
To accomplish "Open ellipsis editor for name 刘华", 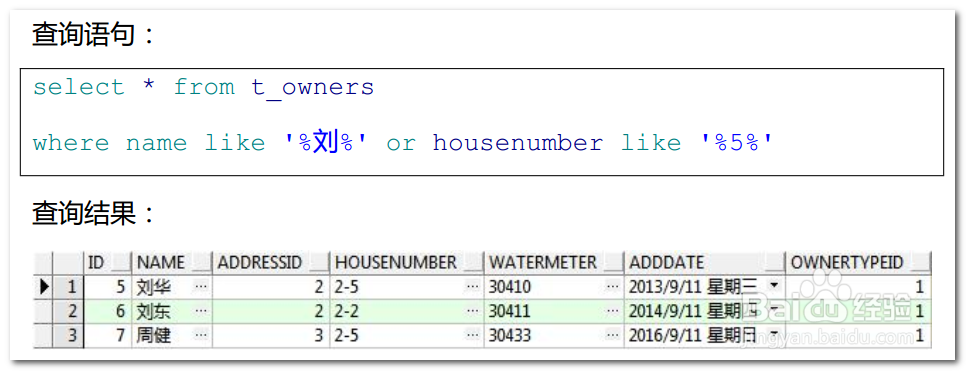I will 200,287.
